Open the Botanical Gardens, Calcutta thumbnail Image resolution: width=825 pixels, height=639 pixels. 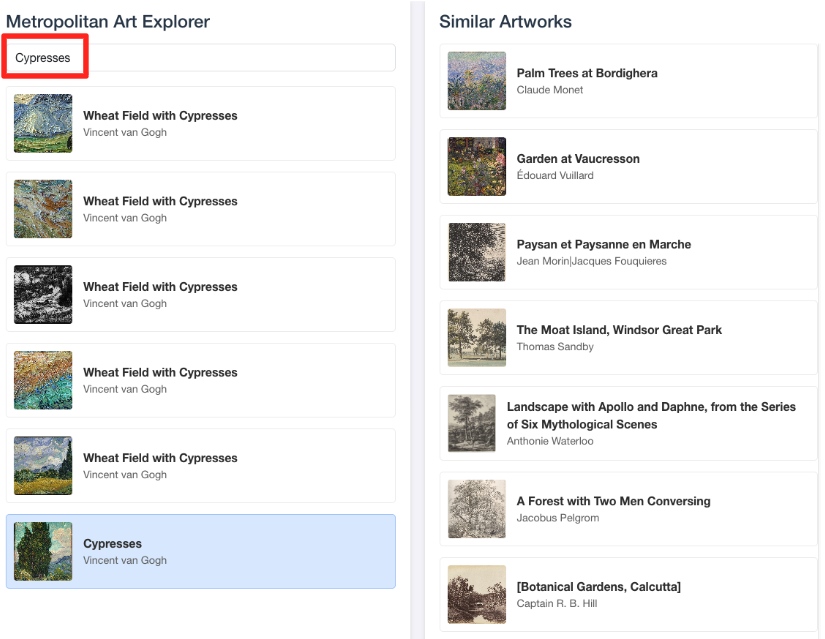pyautogui.click(x=477, y=595)
